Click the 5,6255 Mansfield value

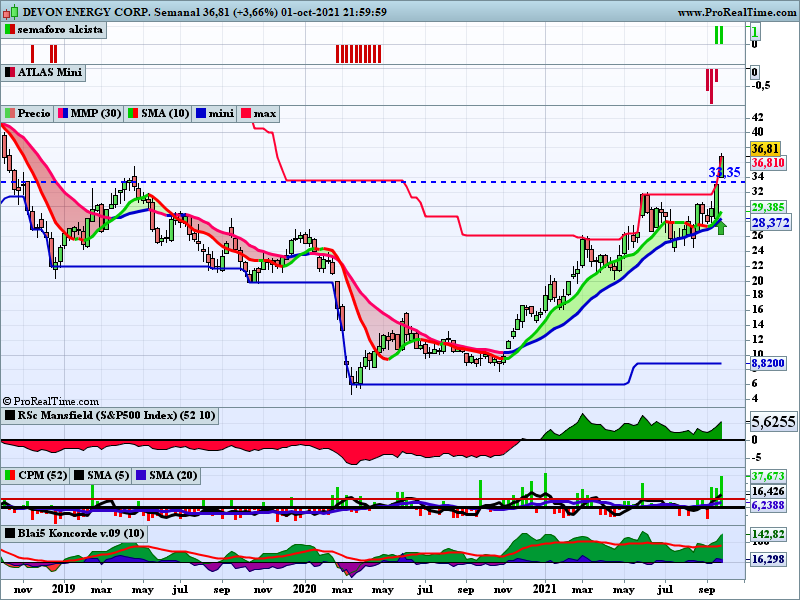(773, 422)
